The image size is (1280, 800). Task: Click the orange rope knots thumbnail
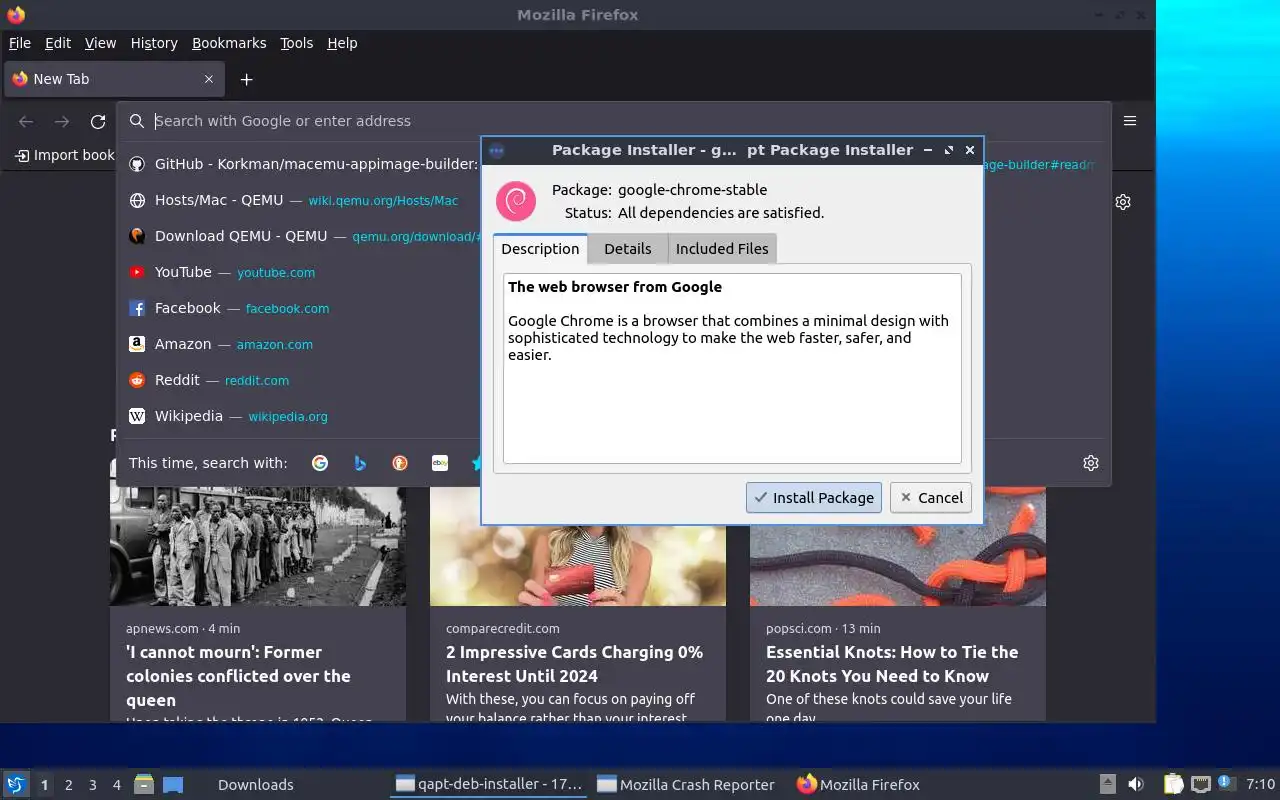pyautogui.click(x=898, y=546)
